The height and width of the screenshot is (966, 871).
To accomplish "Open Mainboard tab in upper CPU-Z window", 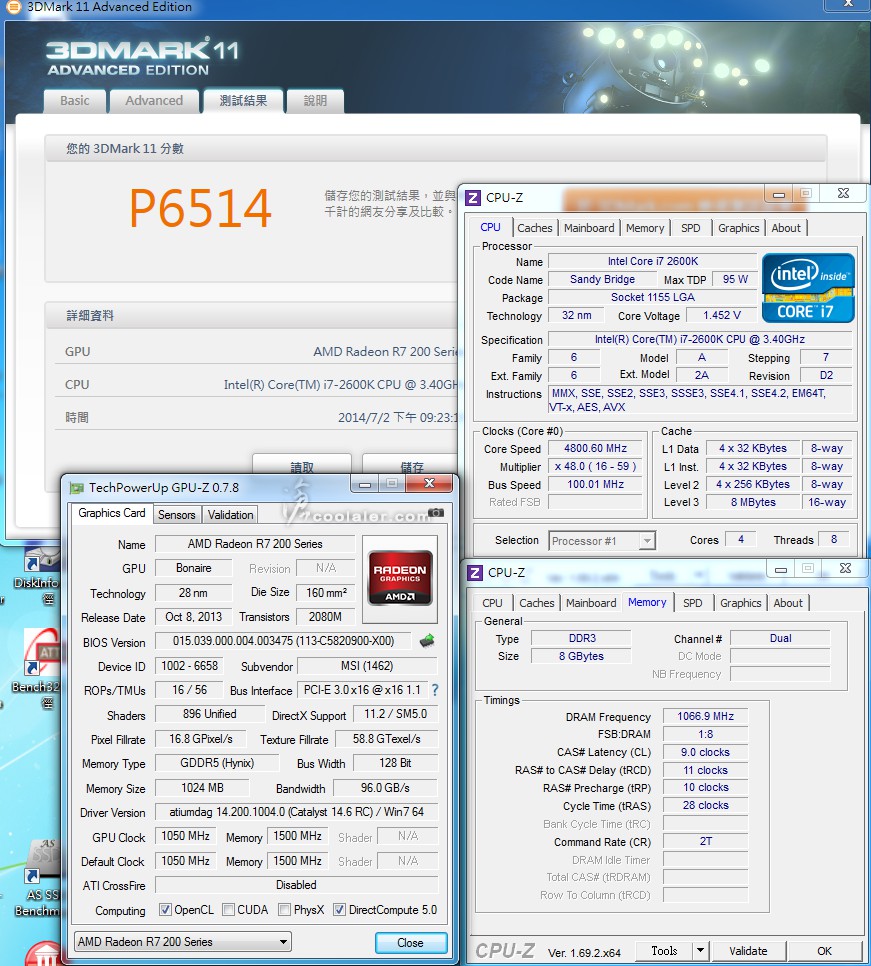I will pyautogui.click(x=589, y=229).
